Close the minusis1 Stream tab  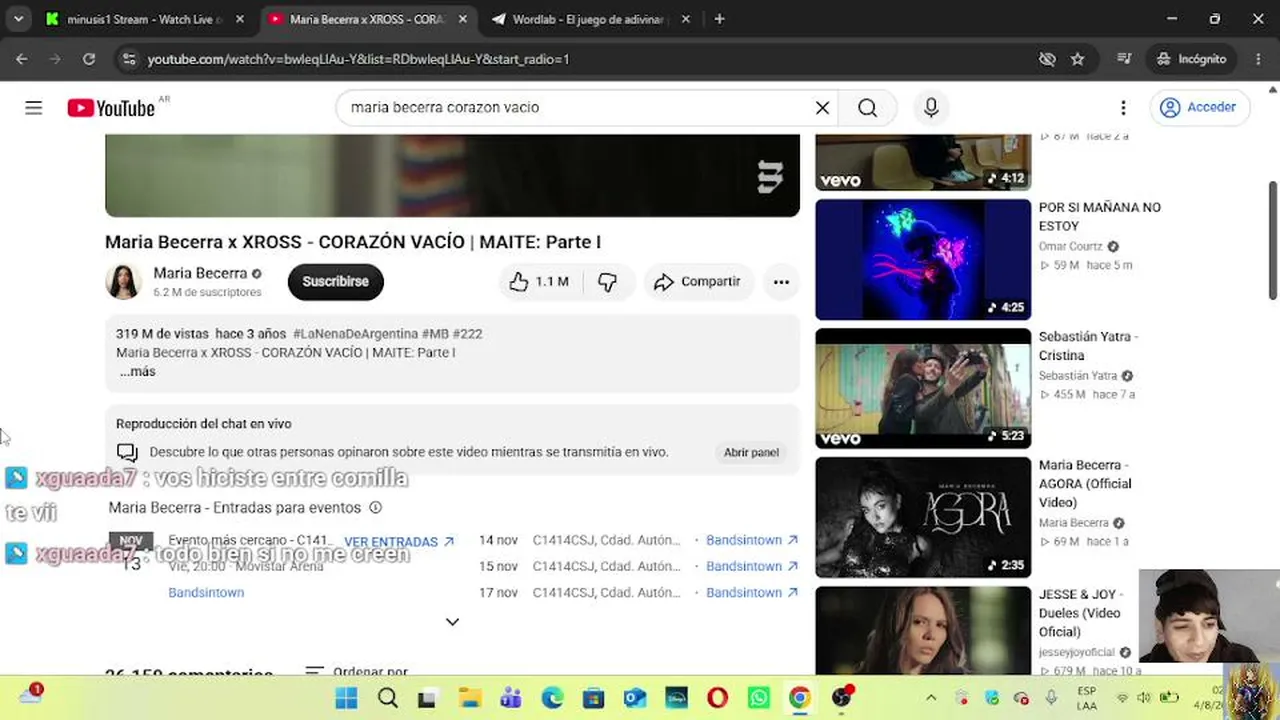click(x=240, y=19)
